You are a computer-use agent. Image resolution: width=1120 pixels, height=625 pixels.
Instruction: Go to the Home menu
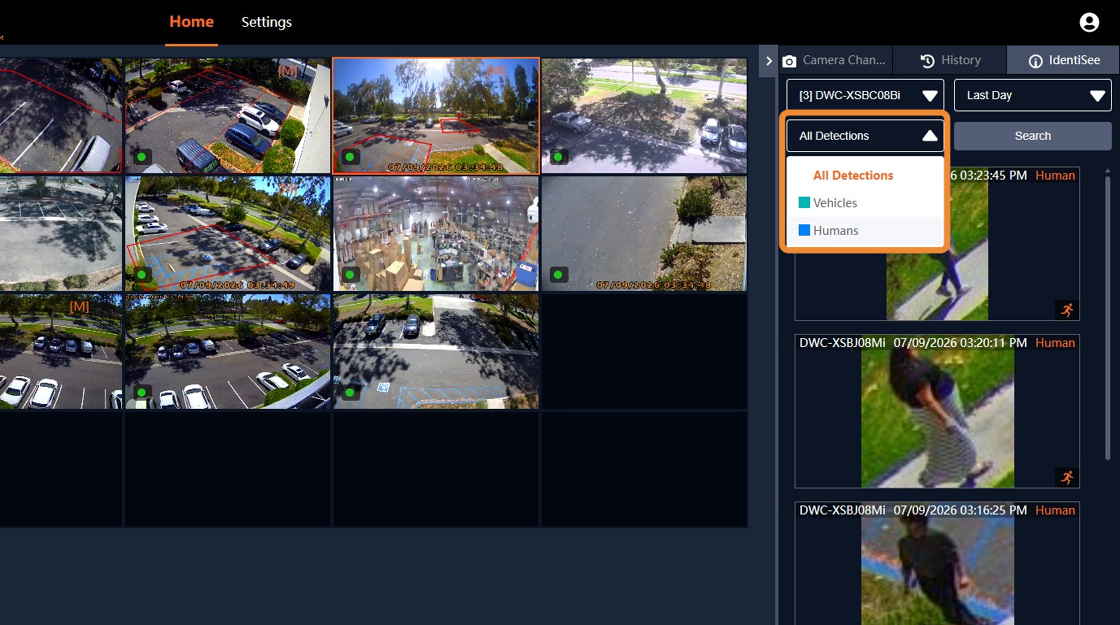(x=191, y=22)
